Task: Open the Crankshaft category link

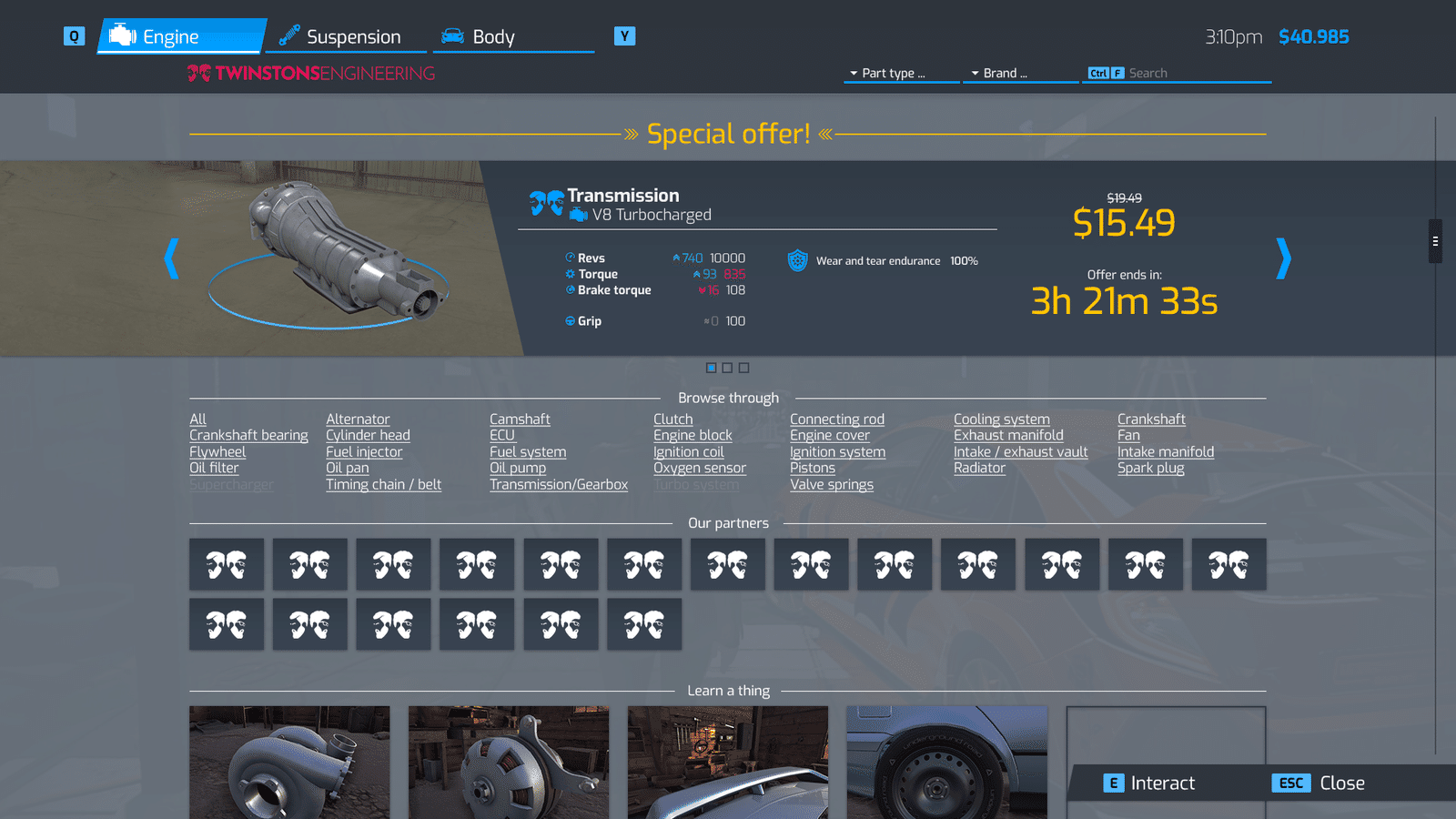Action: click(1151, 420)
